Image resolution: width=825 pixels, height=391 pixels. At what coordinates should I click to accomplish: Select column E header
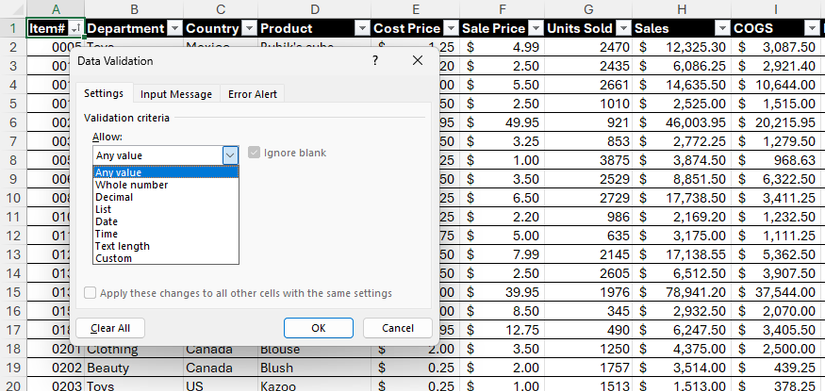(415, 9)
